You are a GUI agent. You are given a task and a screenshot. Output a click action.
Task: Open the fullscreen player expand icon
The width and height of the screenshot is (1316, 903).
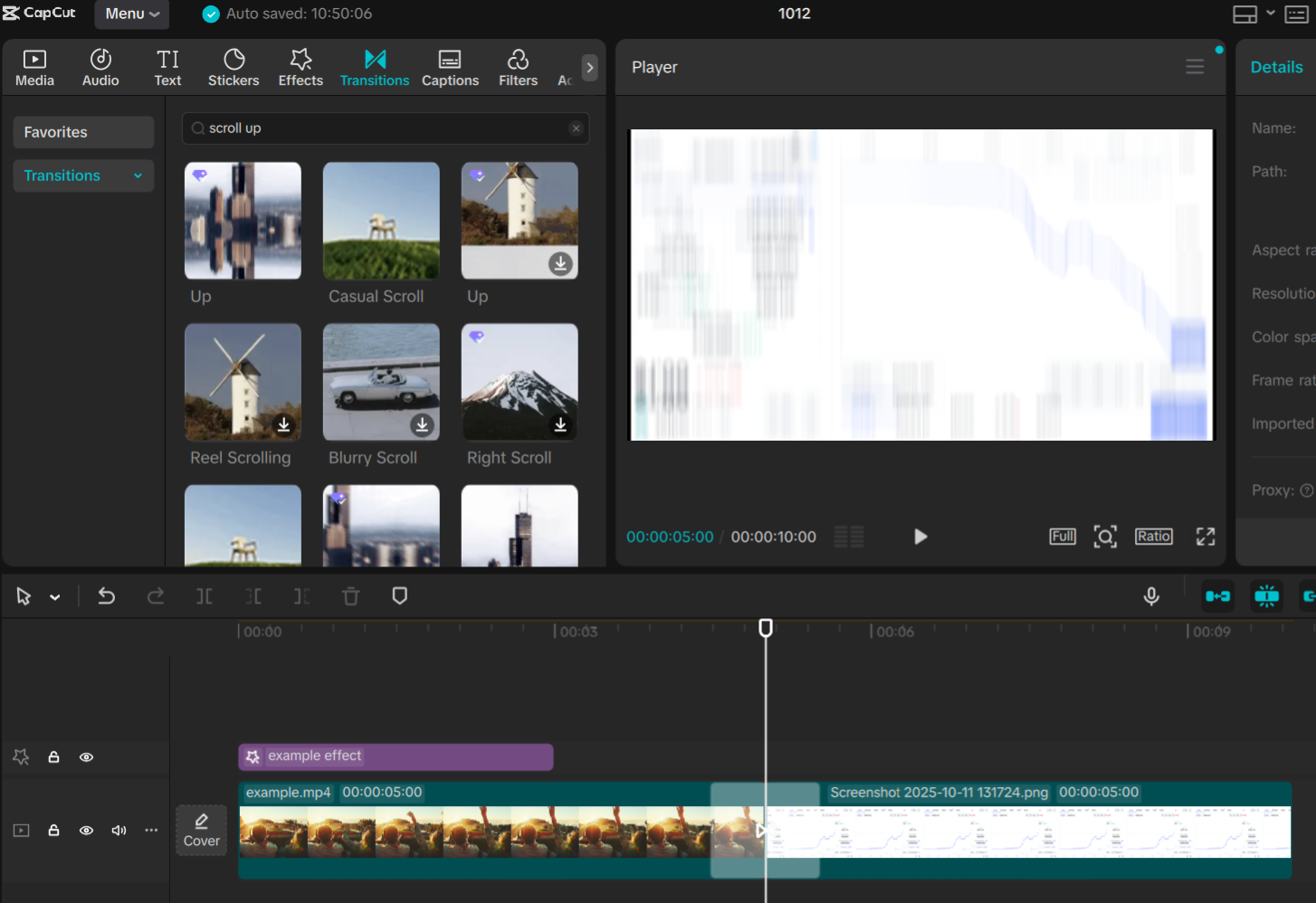(1205, 537)
